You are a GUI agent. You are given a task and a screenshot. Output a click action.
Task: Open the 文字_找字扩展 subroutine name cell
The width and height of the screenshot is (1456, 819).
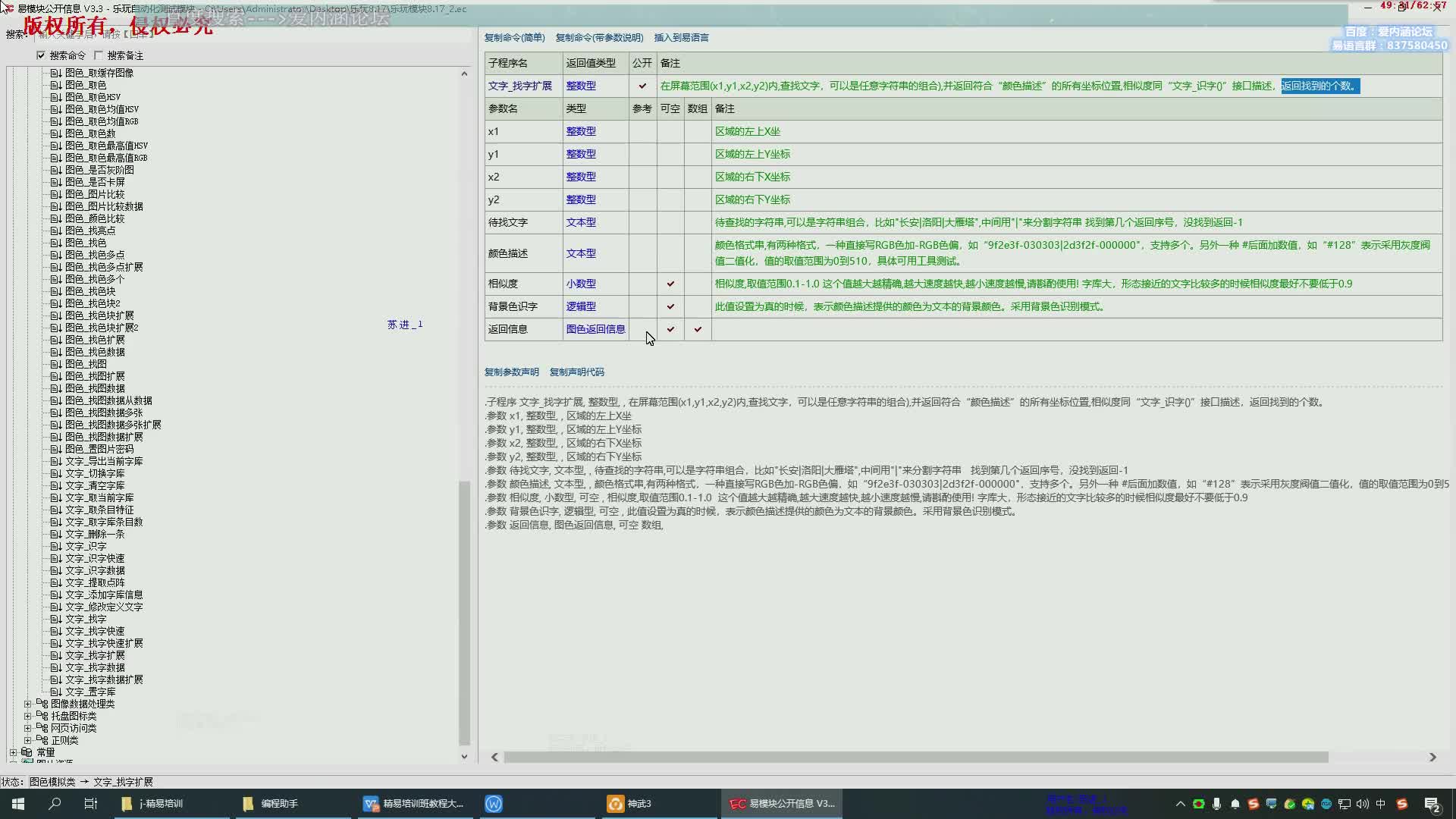tap(524, 86)
